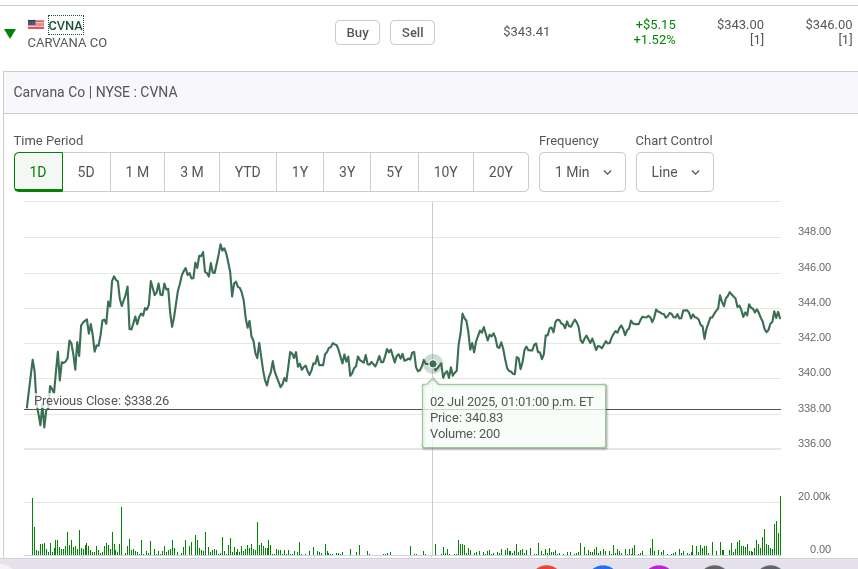Viewport: 858px width, 569px height.
Task: Choose the YTD time period
Action: tap(248, 172)
